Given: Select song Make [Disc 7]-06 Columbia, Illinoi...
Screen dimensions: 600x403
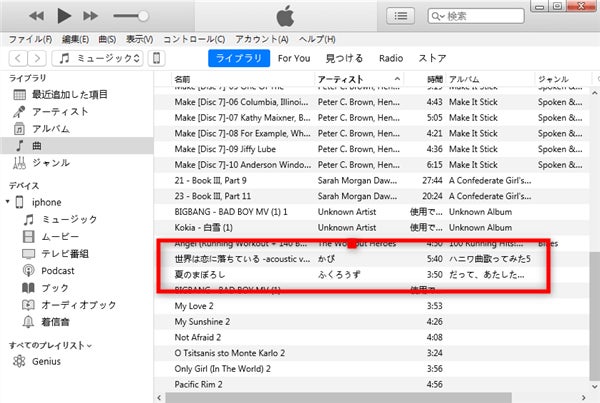Looking at the screenshot, I should [371, 102].
